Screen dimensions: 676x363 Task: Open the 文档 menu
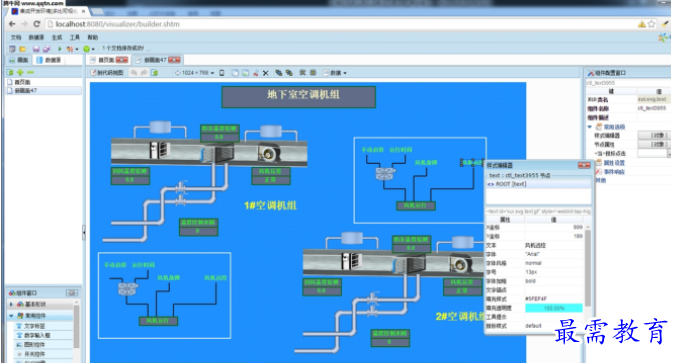coord(16,38)
